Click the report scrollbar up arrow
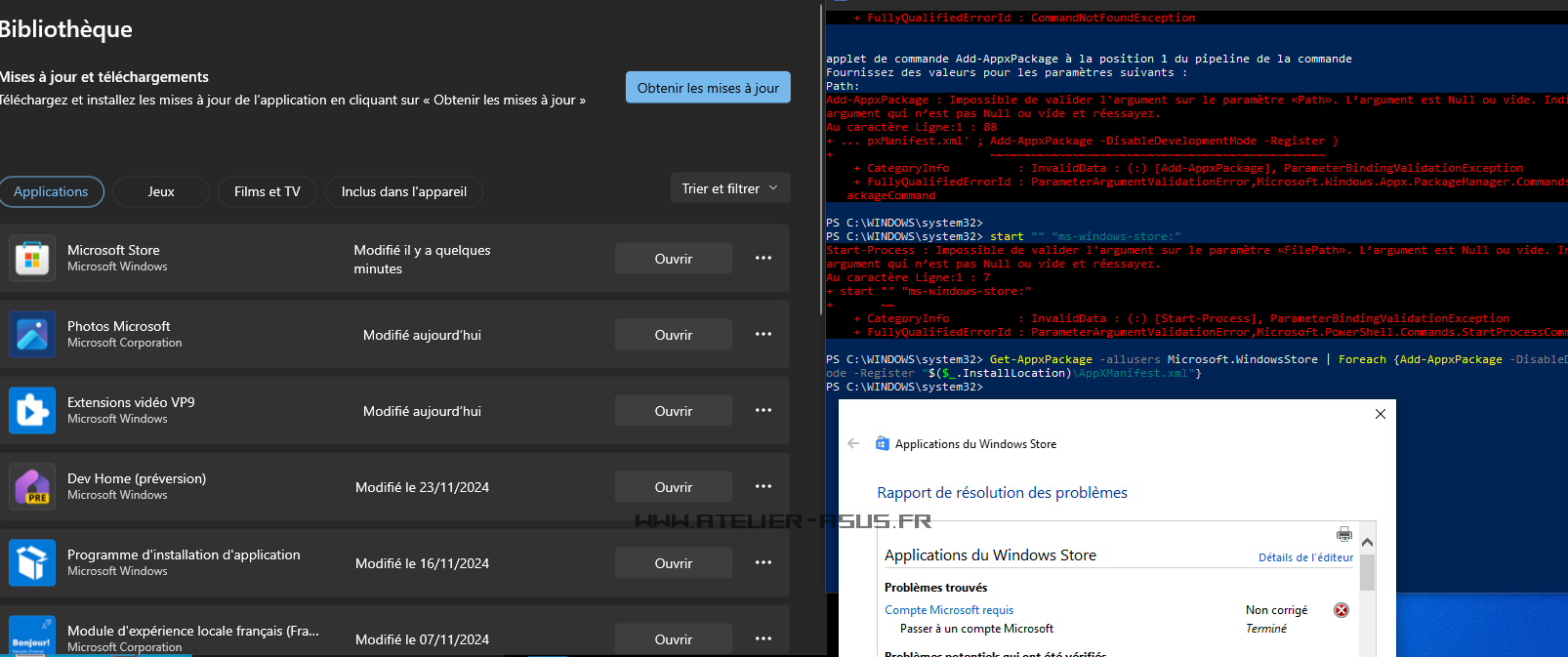 [x=1367, y=542]
